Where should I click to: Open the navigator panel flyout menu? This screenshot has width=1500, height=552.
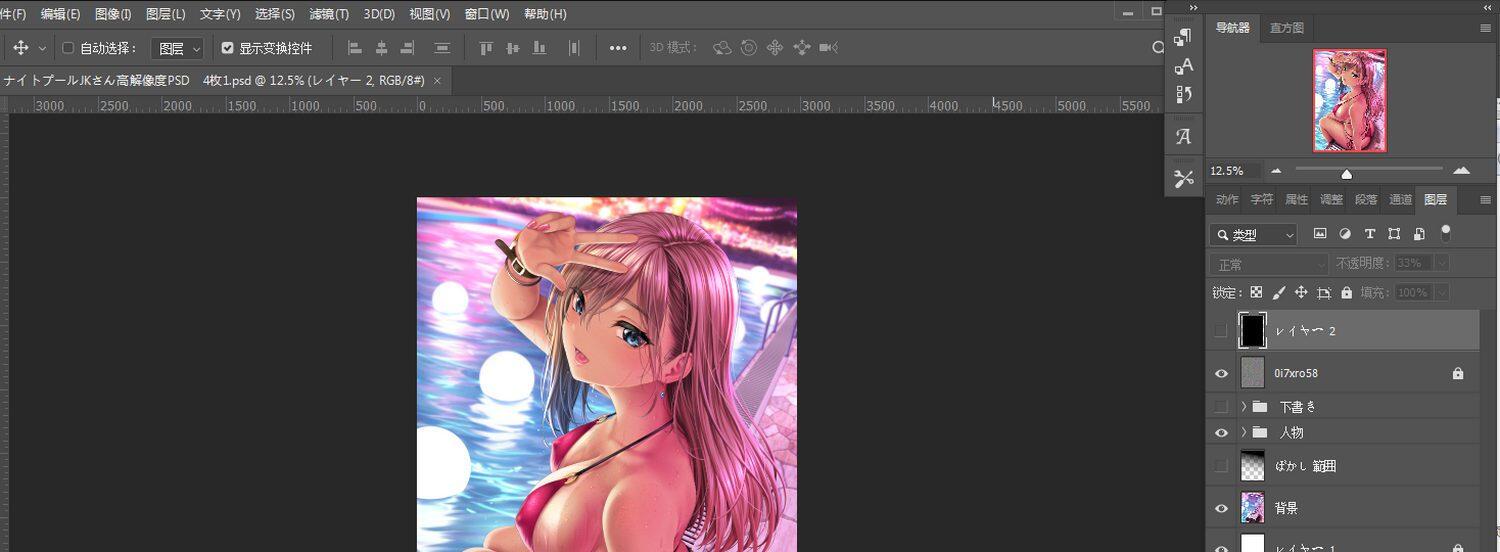coord(1485,29)
